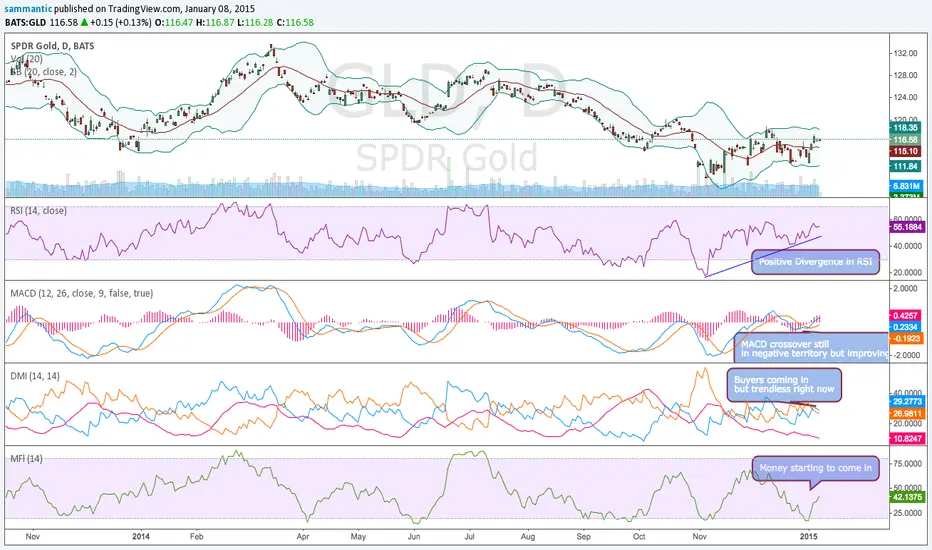Select the Money starting to come in note

[x=816, y=469]
